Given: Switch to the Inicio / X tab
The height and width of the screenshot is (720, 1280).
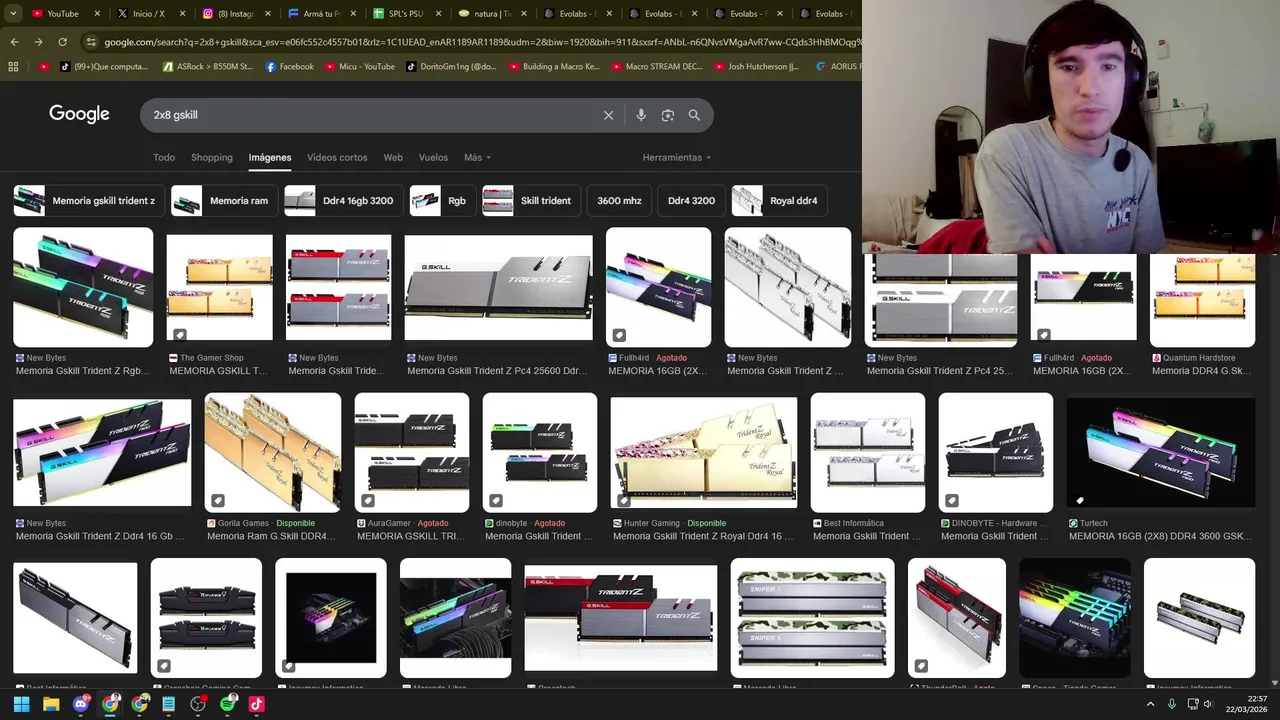Looking at the screenshot, I should (x=148, y=14).
